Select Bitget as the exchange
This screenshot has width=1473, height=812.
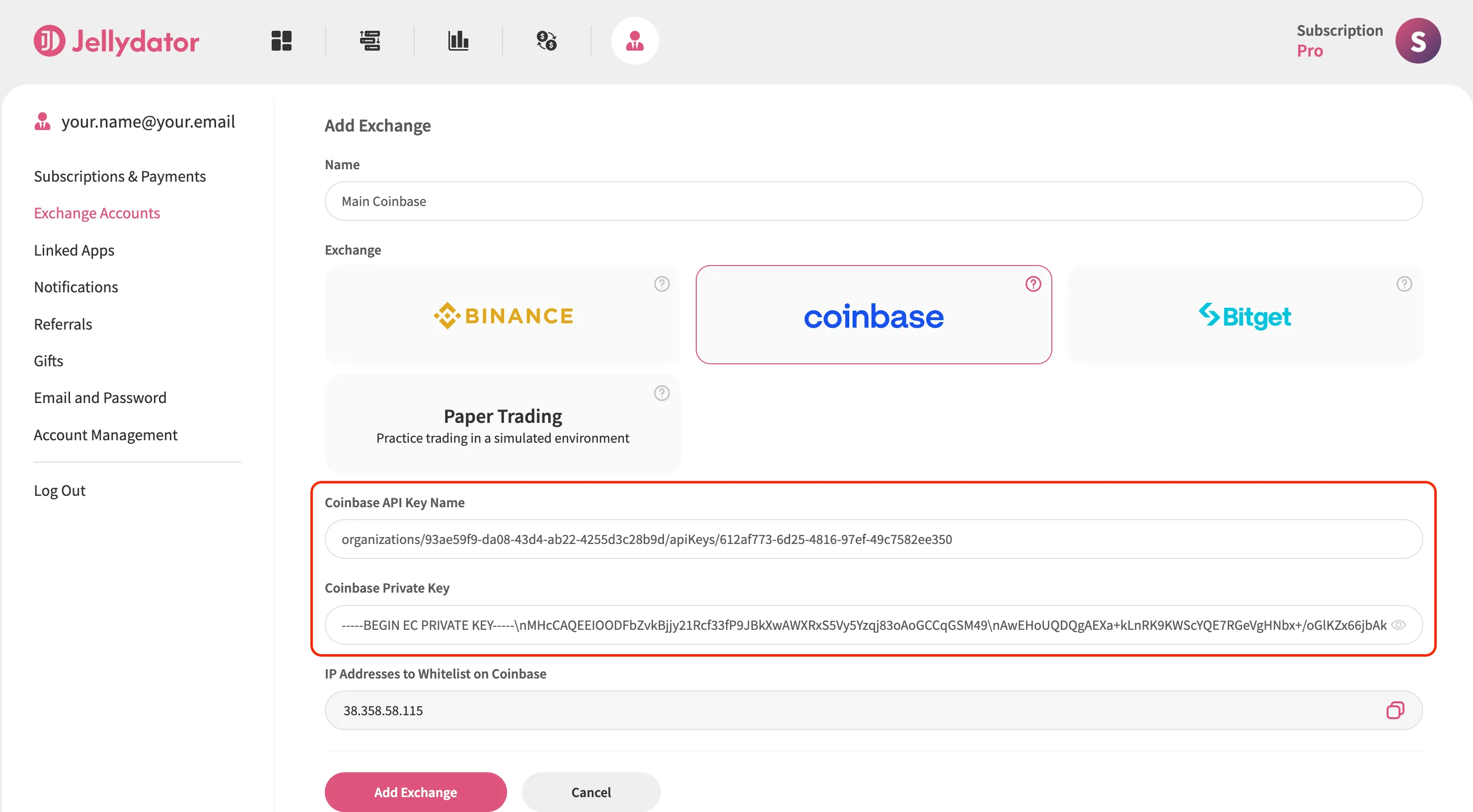[1245, 315]
